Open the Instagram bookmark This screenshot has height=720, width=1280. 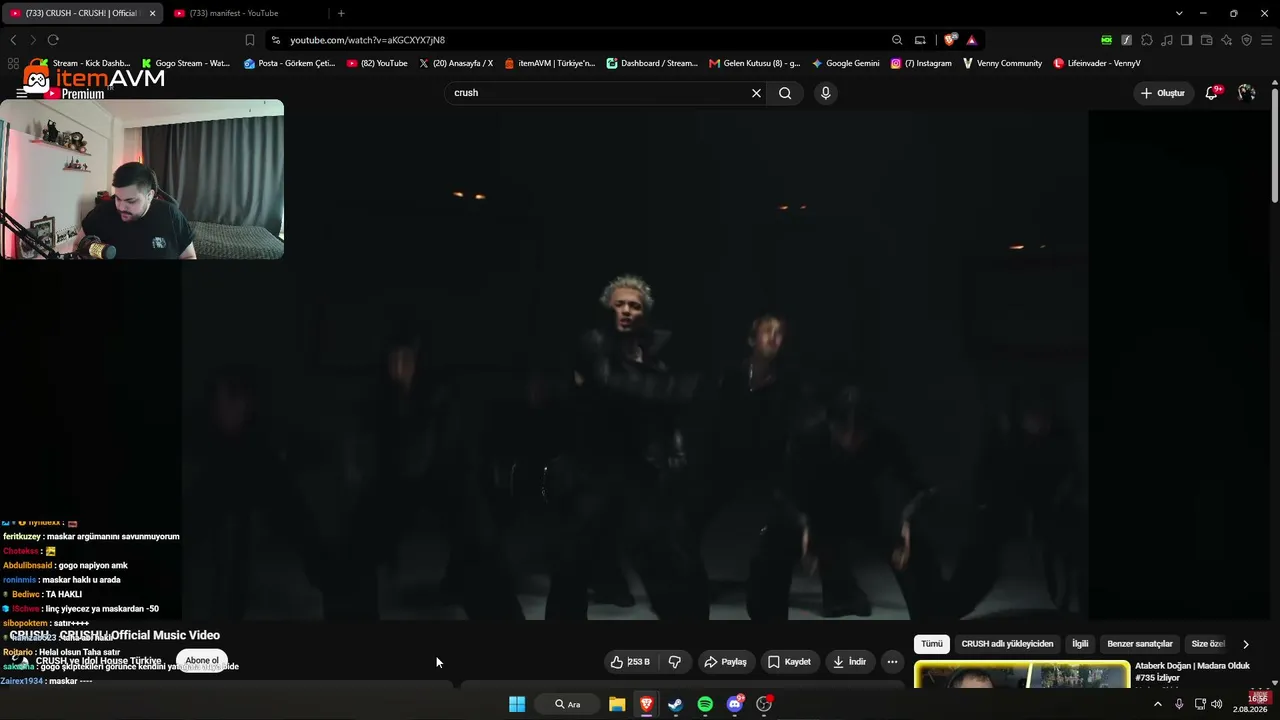tap(921, 63)
